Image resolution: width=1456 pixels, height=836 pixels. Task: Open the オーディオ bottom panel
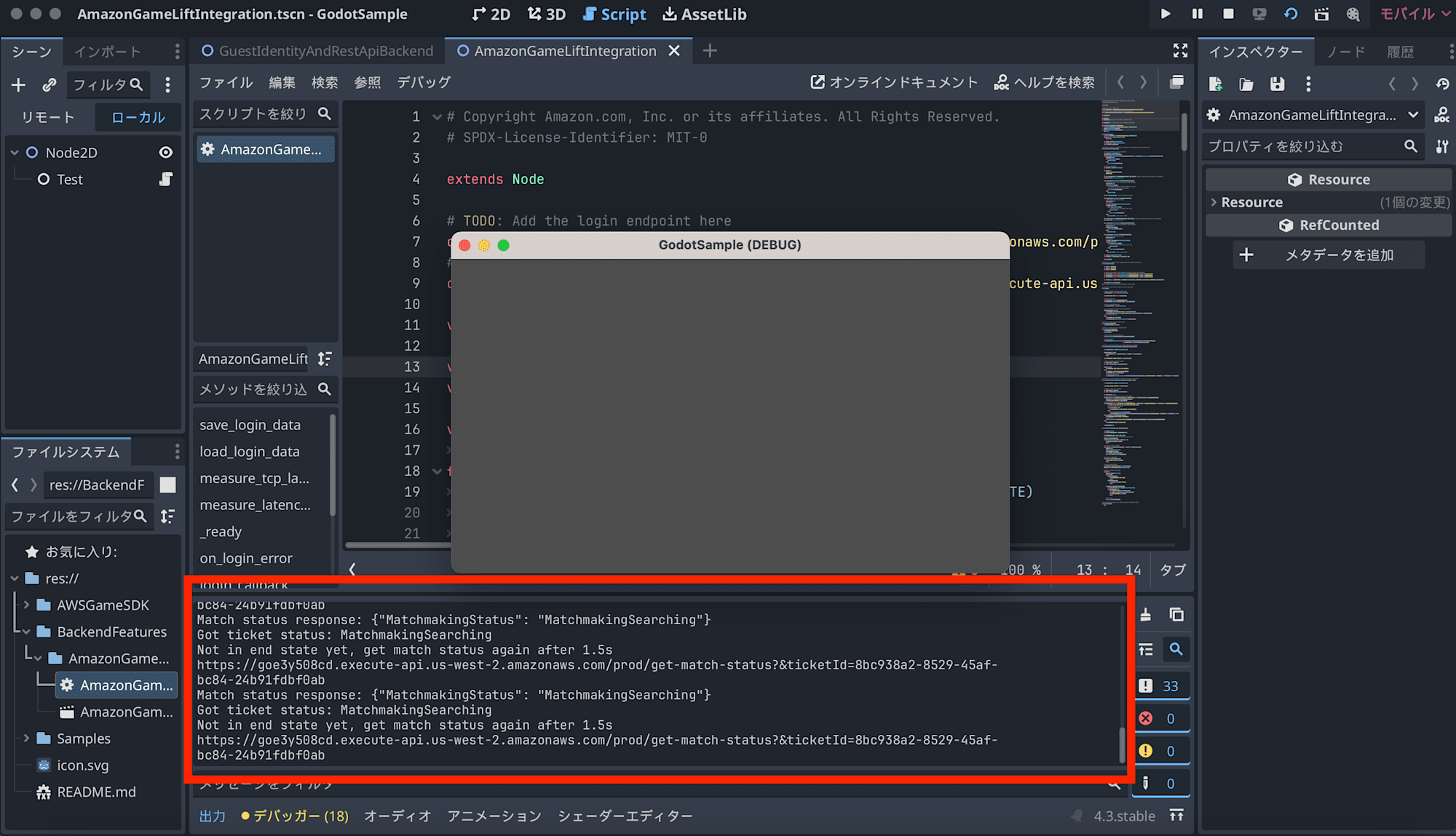(x=397, y=816)
